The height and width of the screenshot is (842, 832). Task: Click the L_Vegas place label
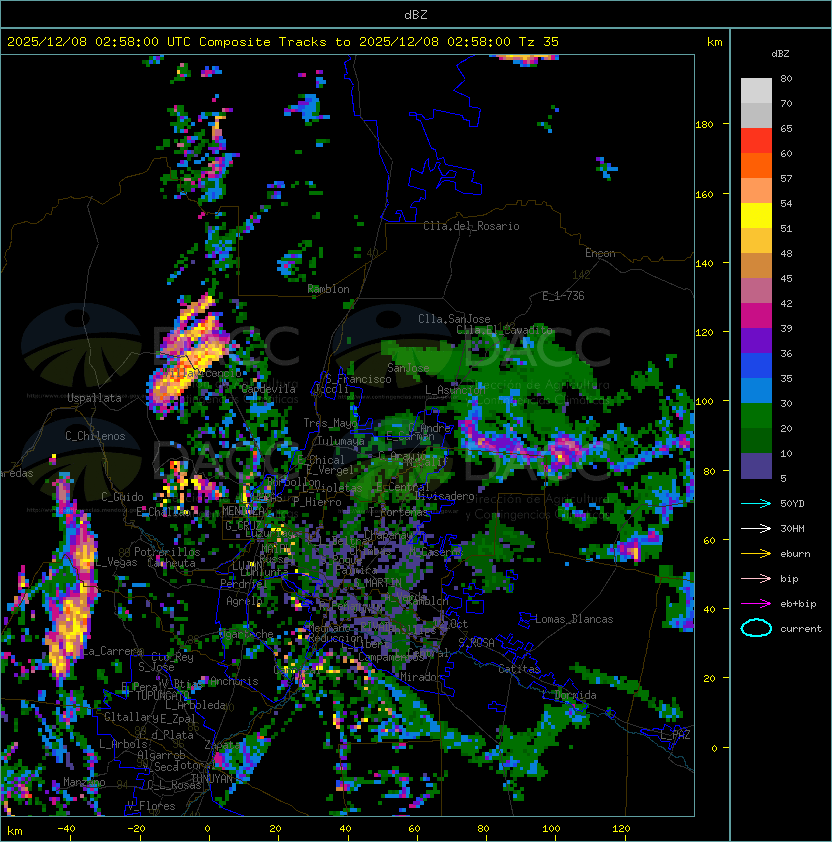(117, 562)
